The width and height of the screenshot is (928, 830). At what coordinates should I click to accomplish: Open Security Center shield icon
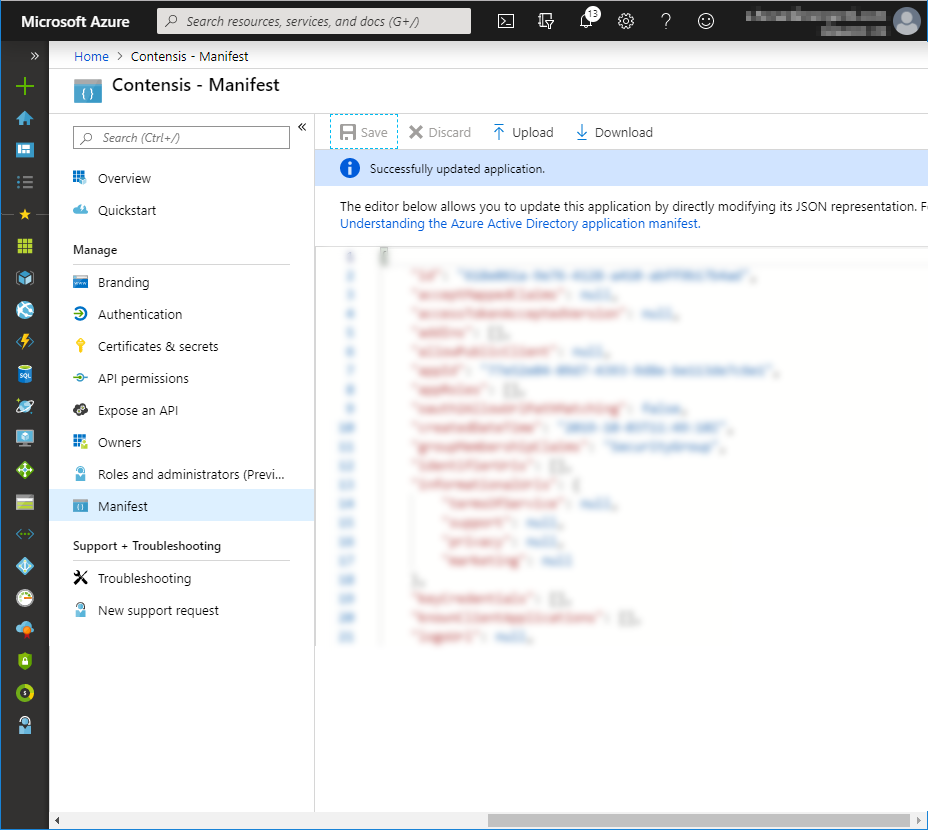25,661
